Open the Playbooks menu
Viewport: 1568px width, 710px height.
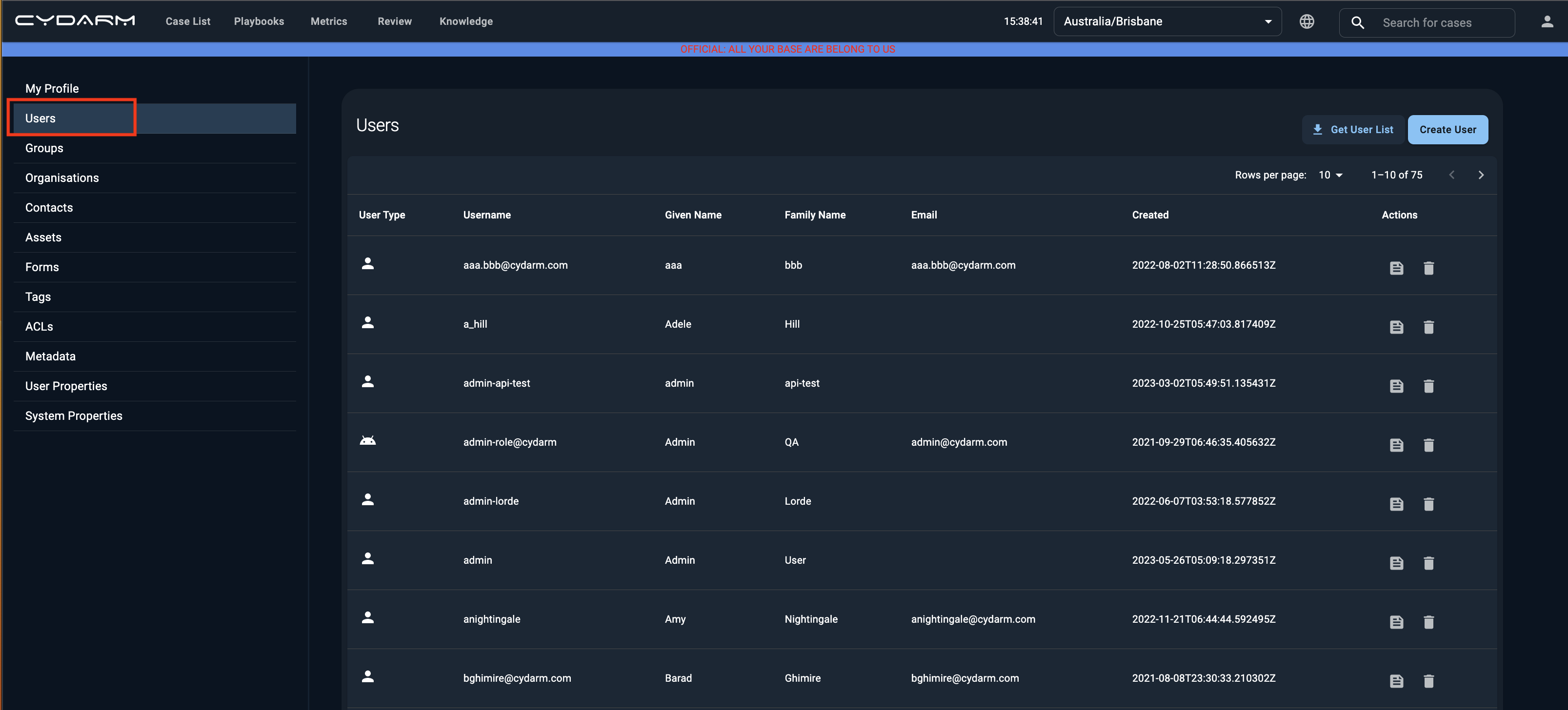click(x=259, y=21)
